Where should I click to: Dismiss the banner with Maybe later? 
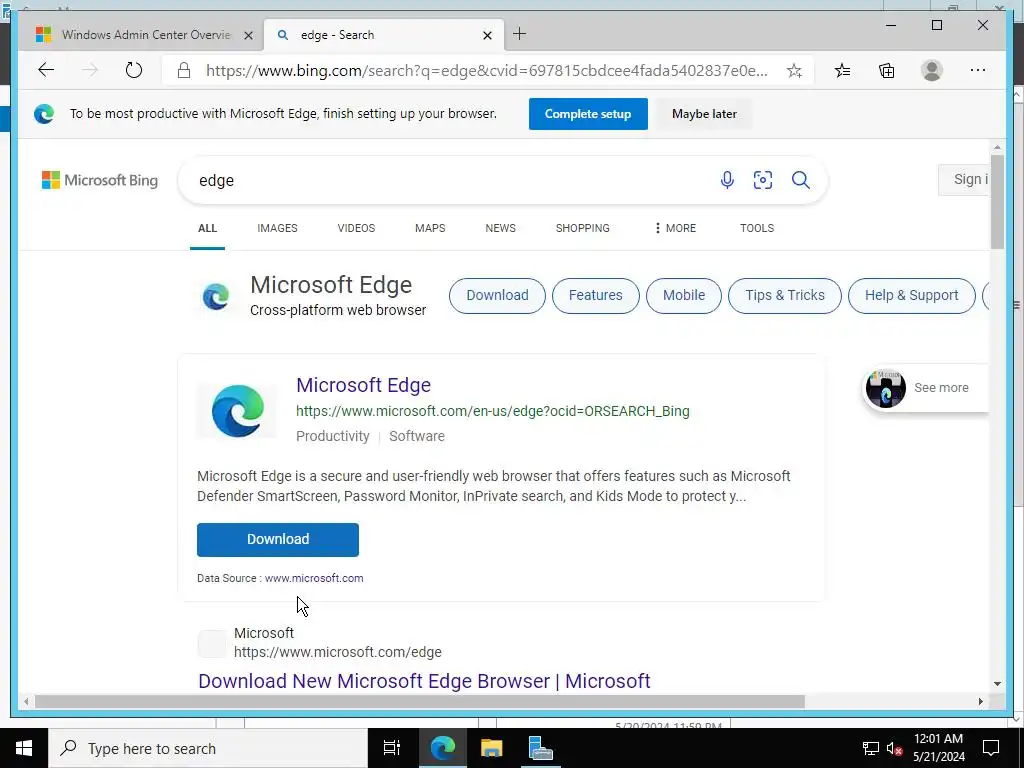[704, 114]
